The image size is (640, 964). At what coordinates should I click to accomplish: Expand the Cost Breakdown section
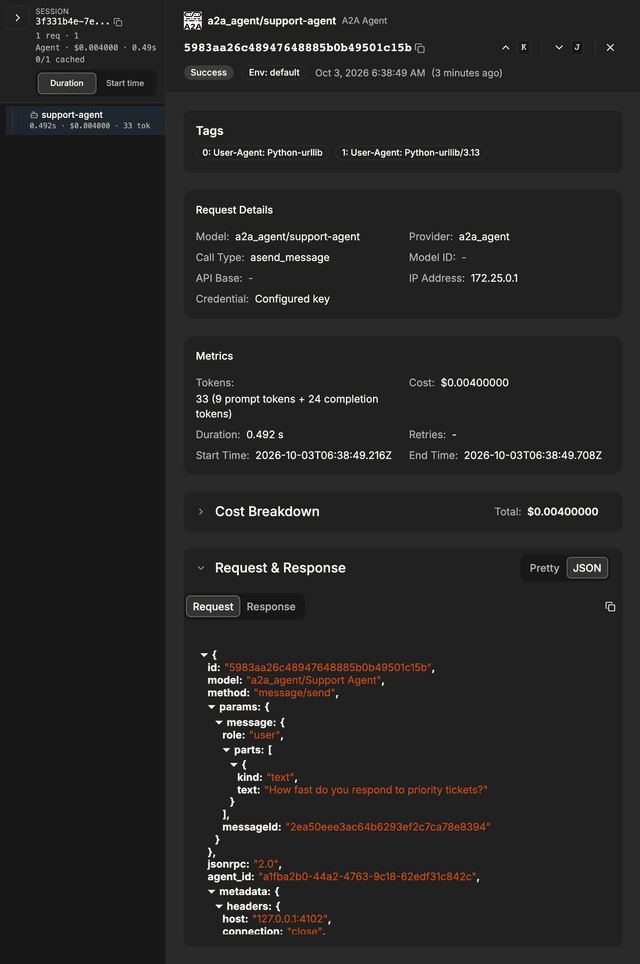(x=200, y=512)
